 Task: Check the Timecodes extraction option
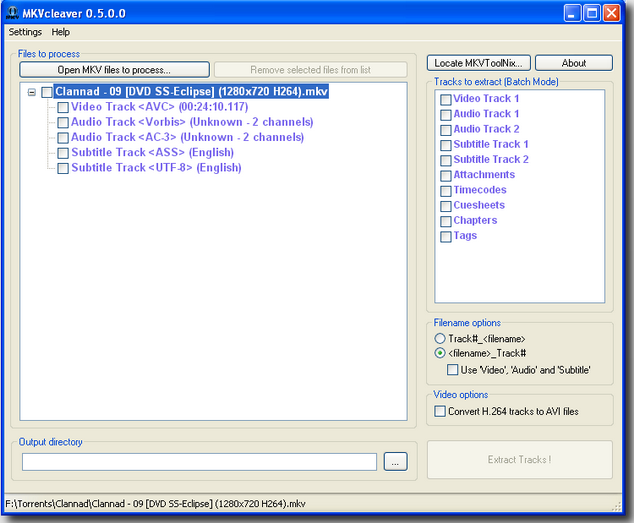(446, 191)
